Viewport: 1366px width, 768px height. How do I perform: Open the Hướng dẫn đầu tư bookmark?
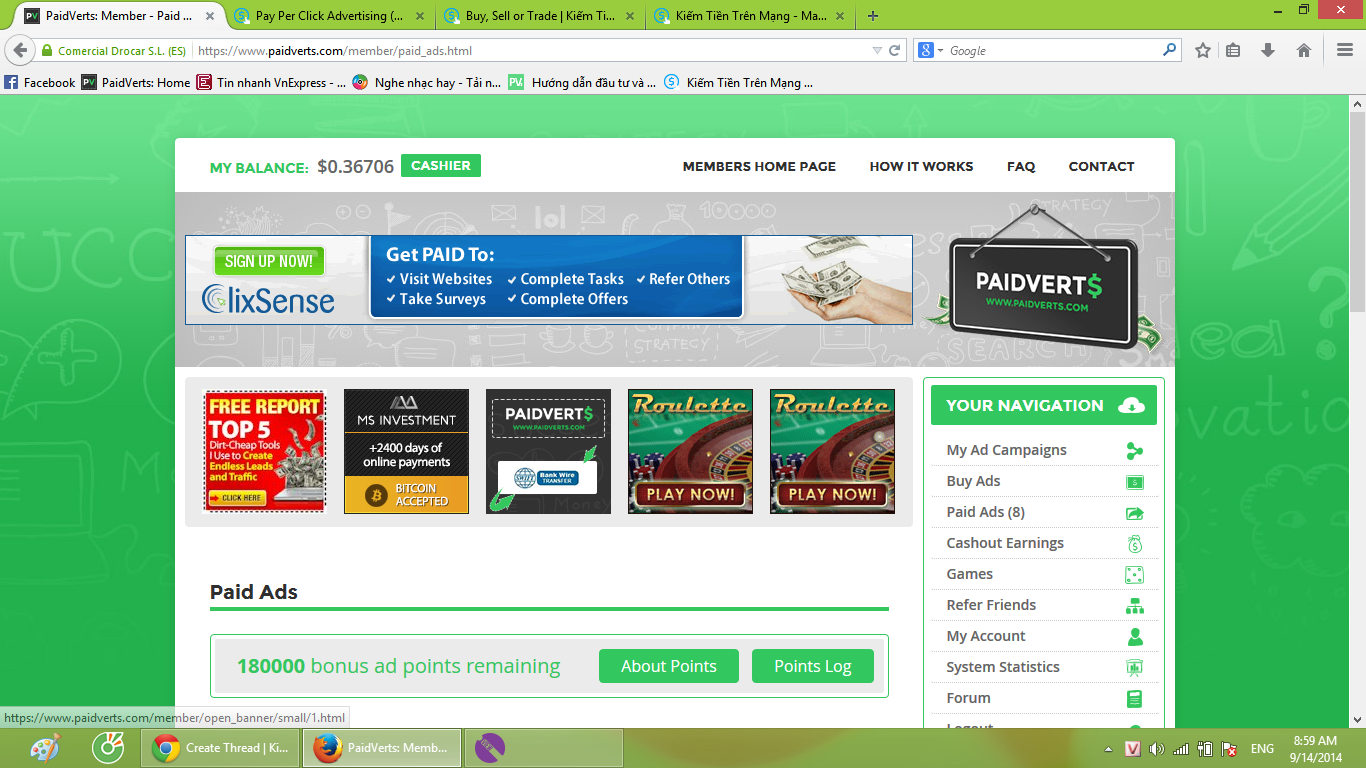click(x=582, y=83)
